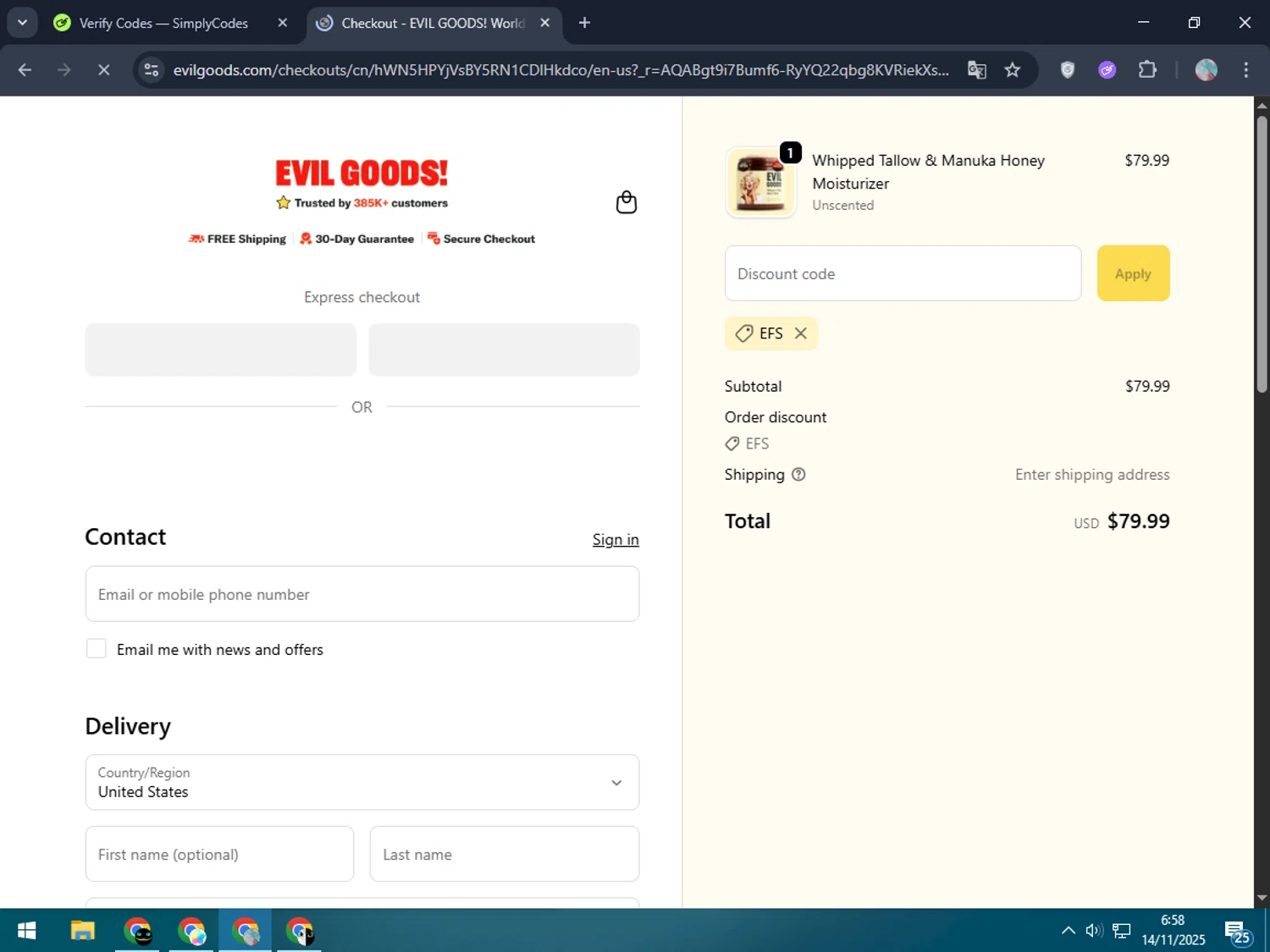Image resolution: width=1270 pixels, height=952 pixels.
Task: Open the Chrome profile avatar
Action: pyautogui.click(x=1206, y=70)
